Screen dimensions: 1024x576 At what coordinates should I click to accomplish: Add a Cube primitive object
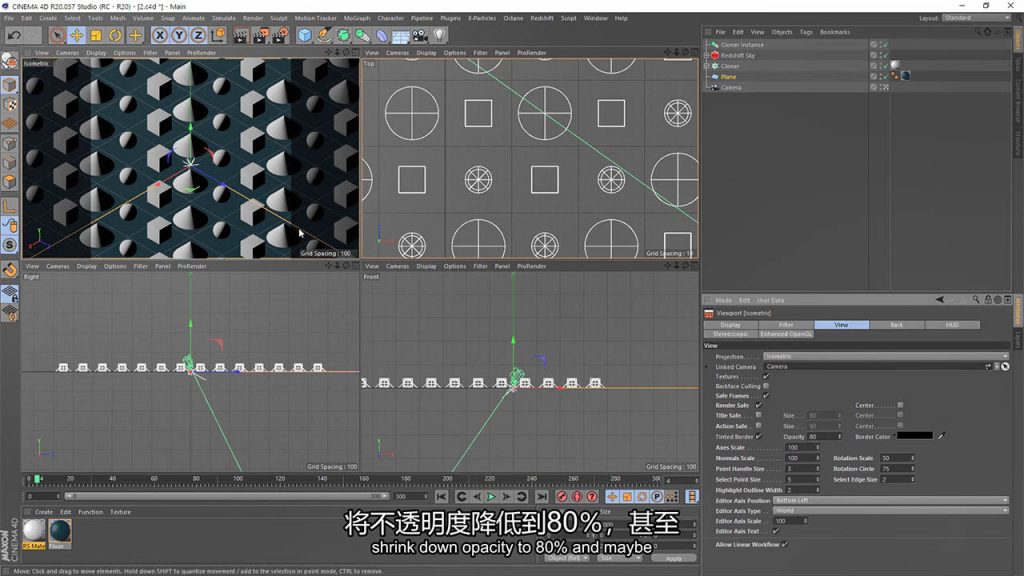(304, 35)
